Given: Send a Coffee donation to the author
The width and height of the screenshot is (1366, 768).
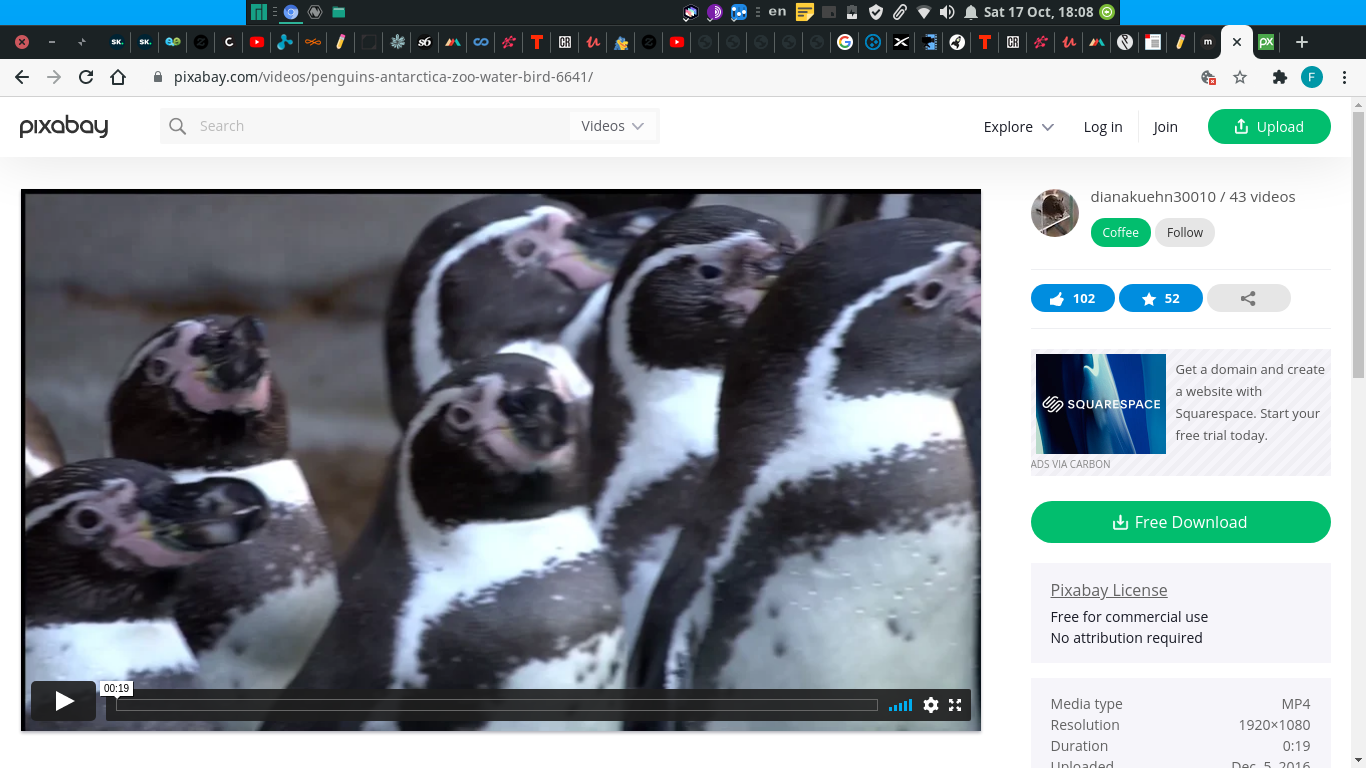Looking at the screenshot, I should [x=1120, y=232].
